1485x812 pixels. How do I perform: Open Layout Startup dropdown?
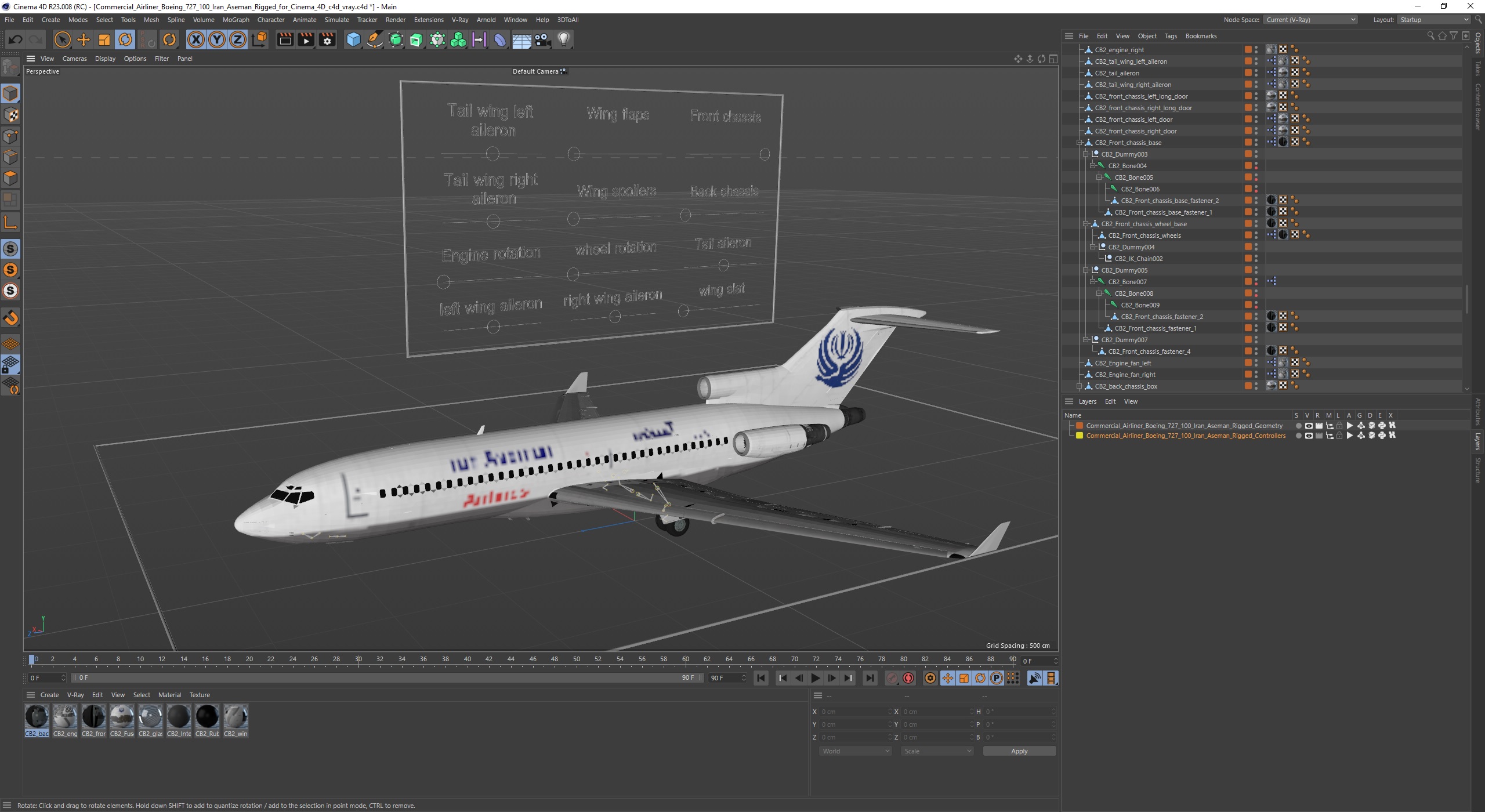[1433, 20]
